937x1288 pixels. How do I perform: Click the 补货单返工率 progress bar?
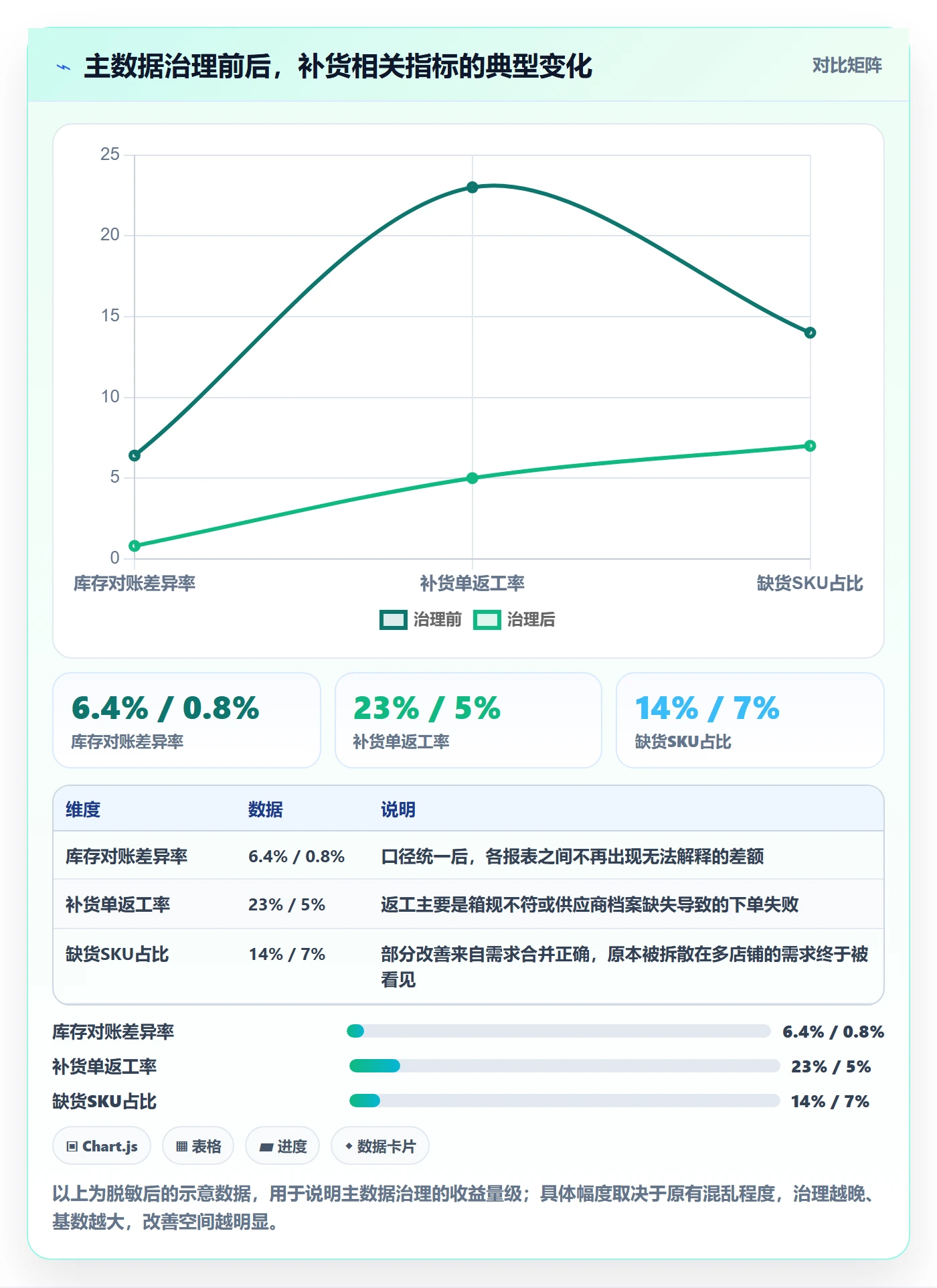[x=565, y=1066]
